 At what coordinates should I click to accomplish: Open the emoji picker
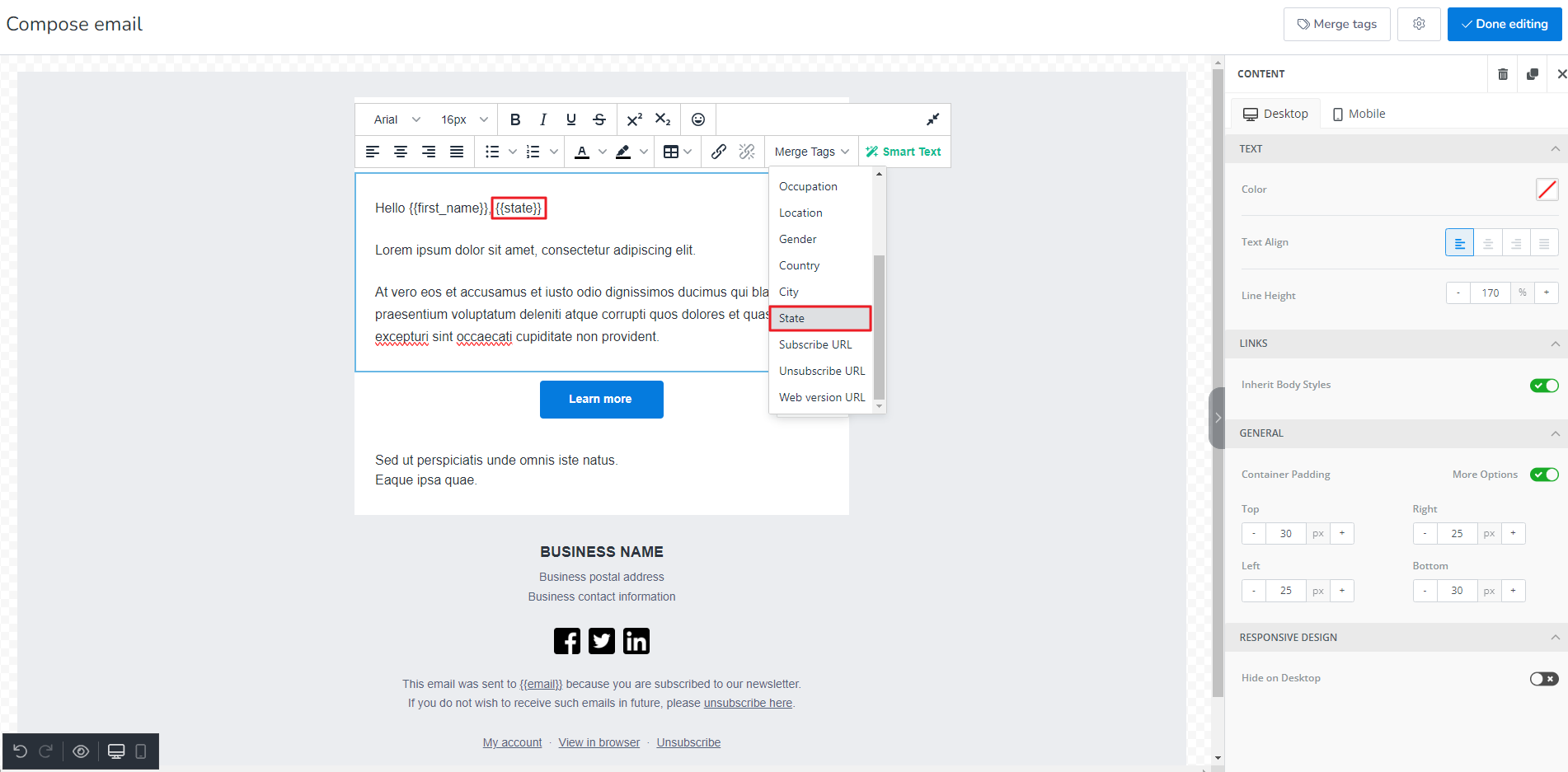(x=697, y=119)
